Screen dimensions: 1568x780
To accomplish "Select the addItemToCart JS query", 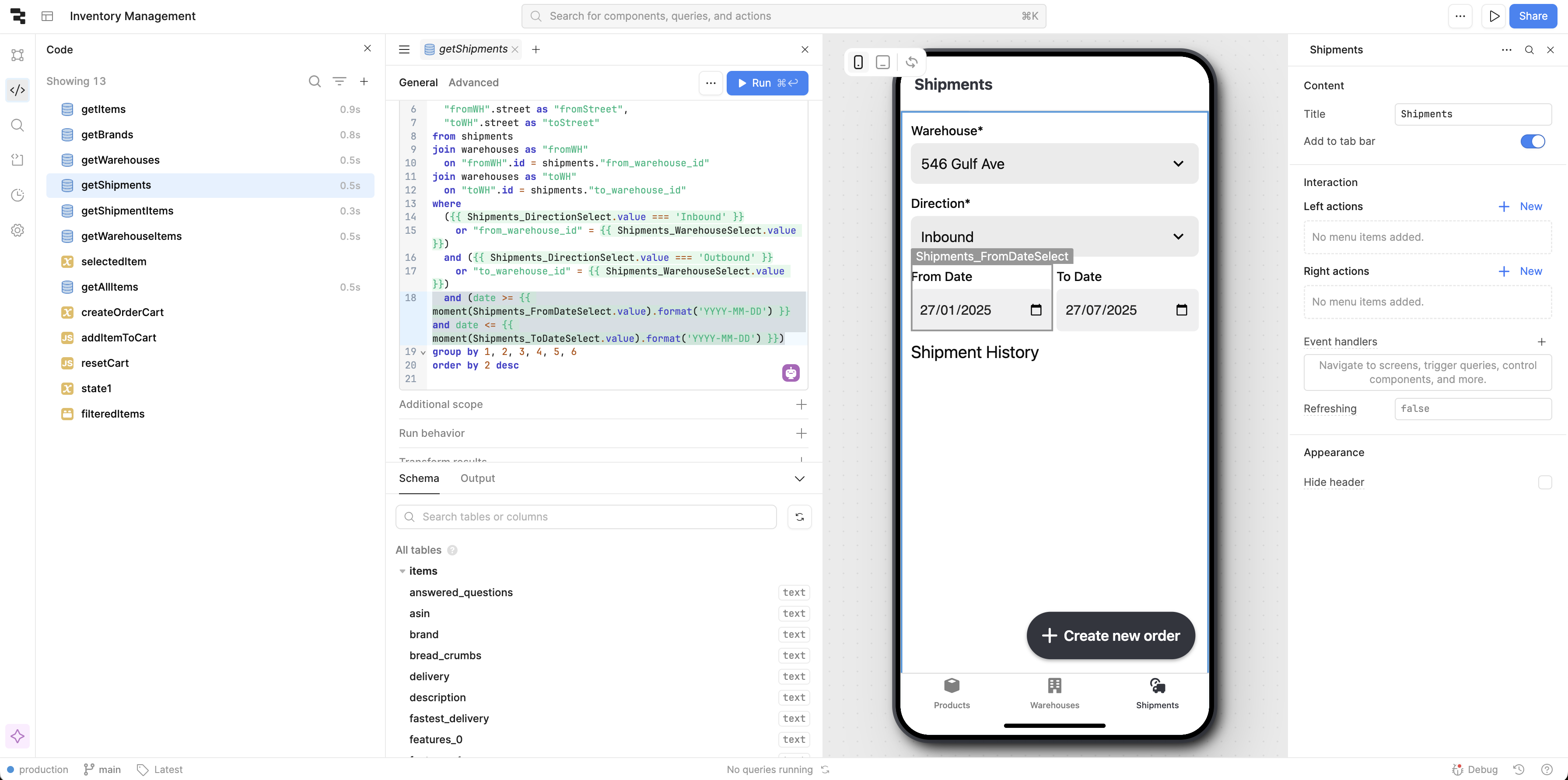I will click(x=210, y=338).
